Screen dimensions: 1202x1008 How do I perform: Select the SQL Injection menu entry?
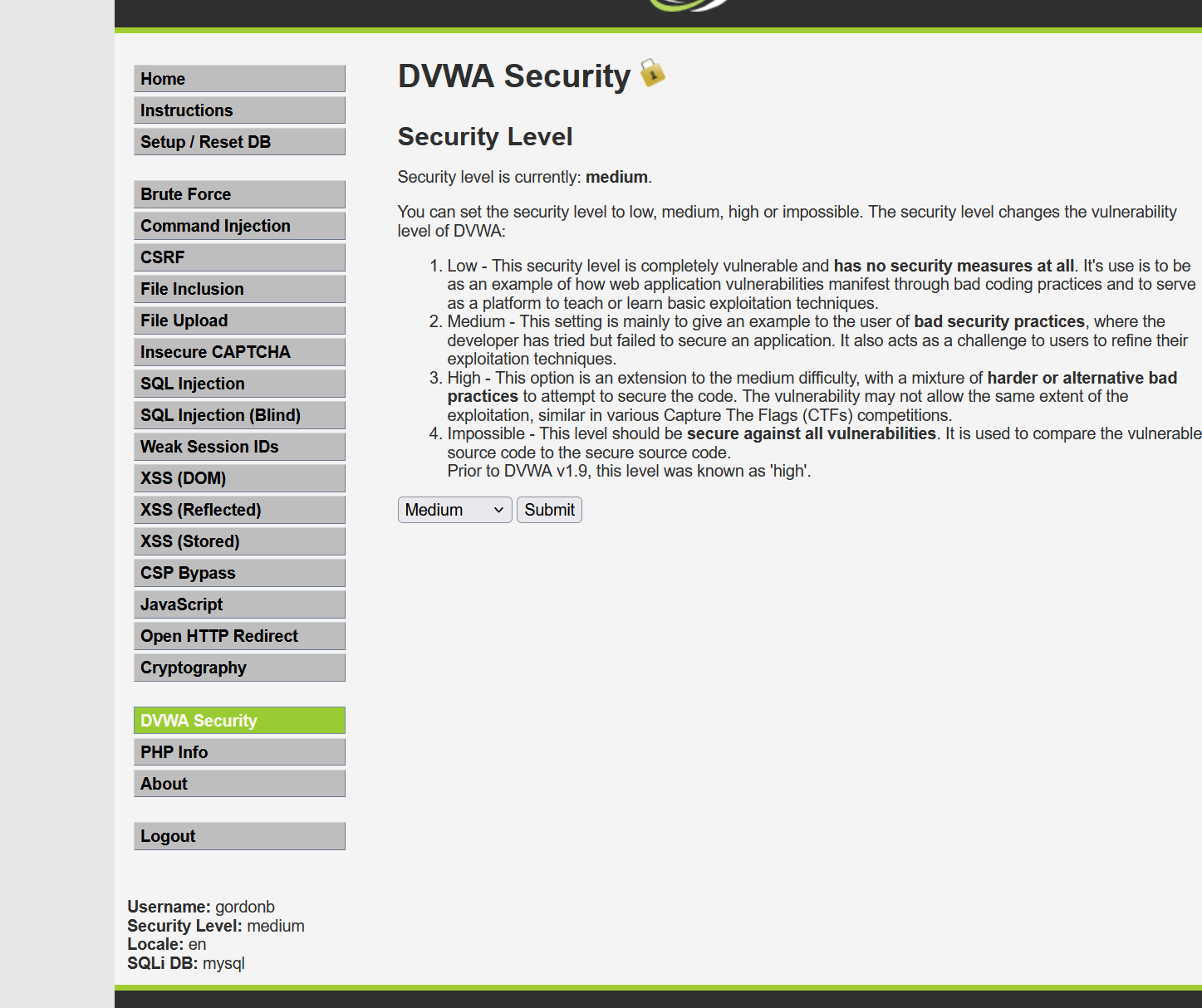[x=239, y=384]
